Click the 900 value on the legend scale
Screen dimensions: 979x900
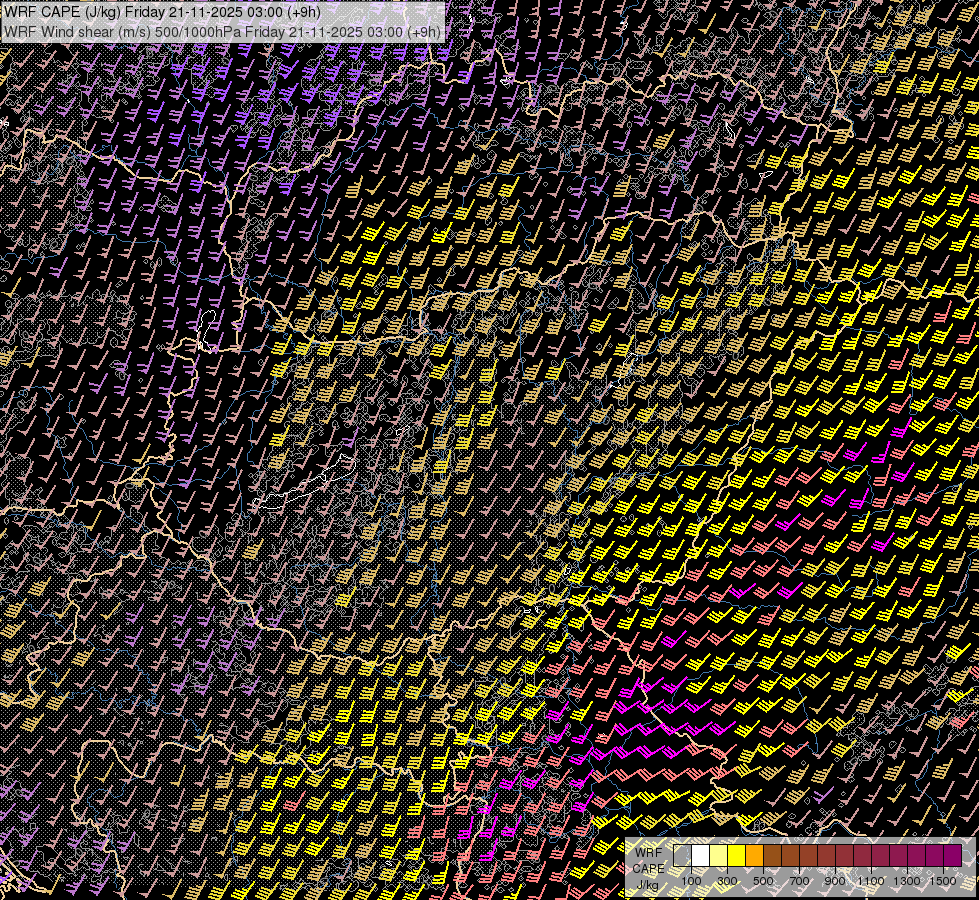coord(835,881)
